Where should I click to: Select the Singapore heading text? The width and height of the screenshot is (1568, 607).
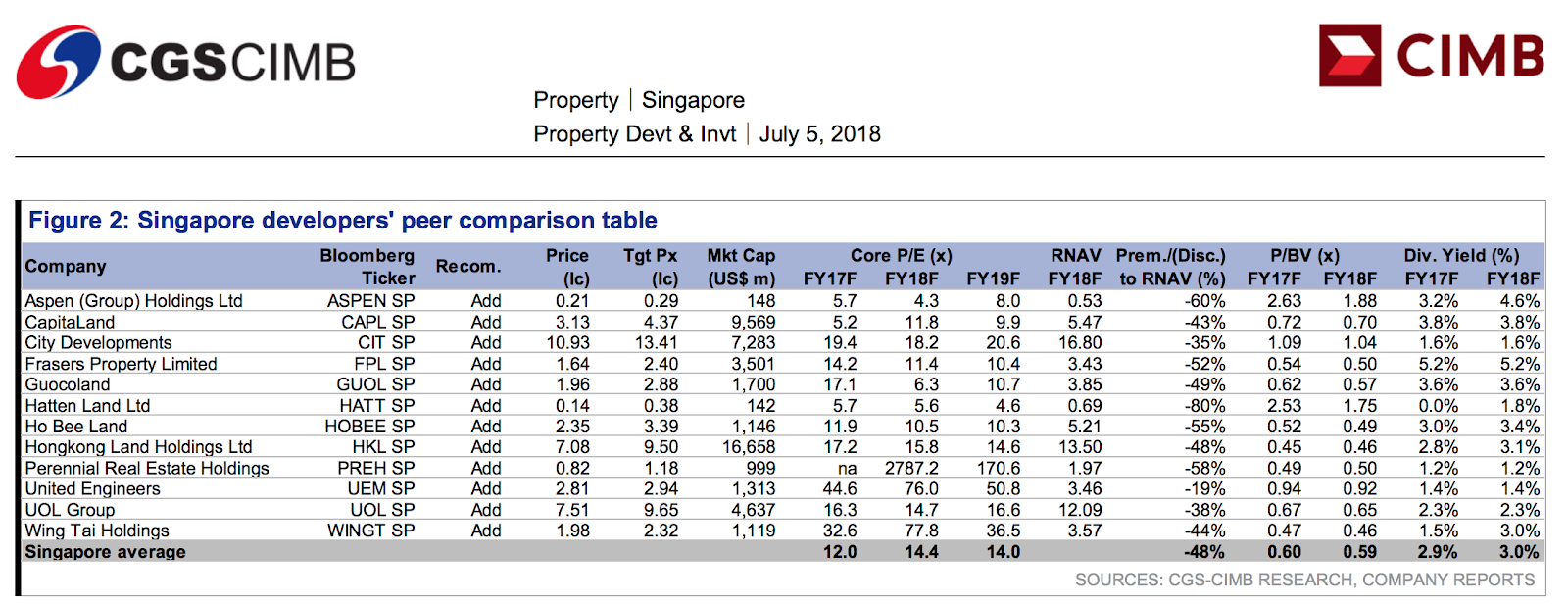pyautogui.click(x=693, y=100)
